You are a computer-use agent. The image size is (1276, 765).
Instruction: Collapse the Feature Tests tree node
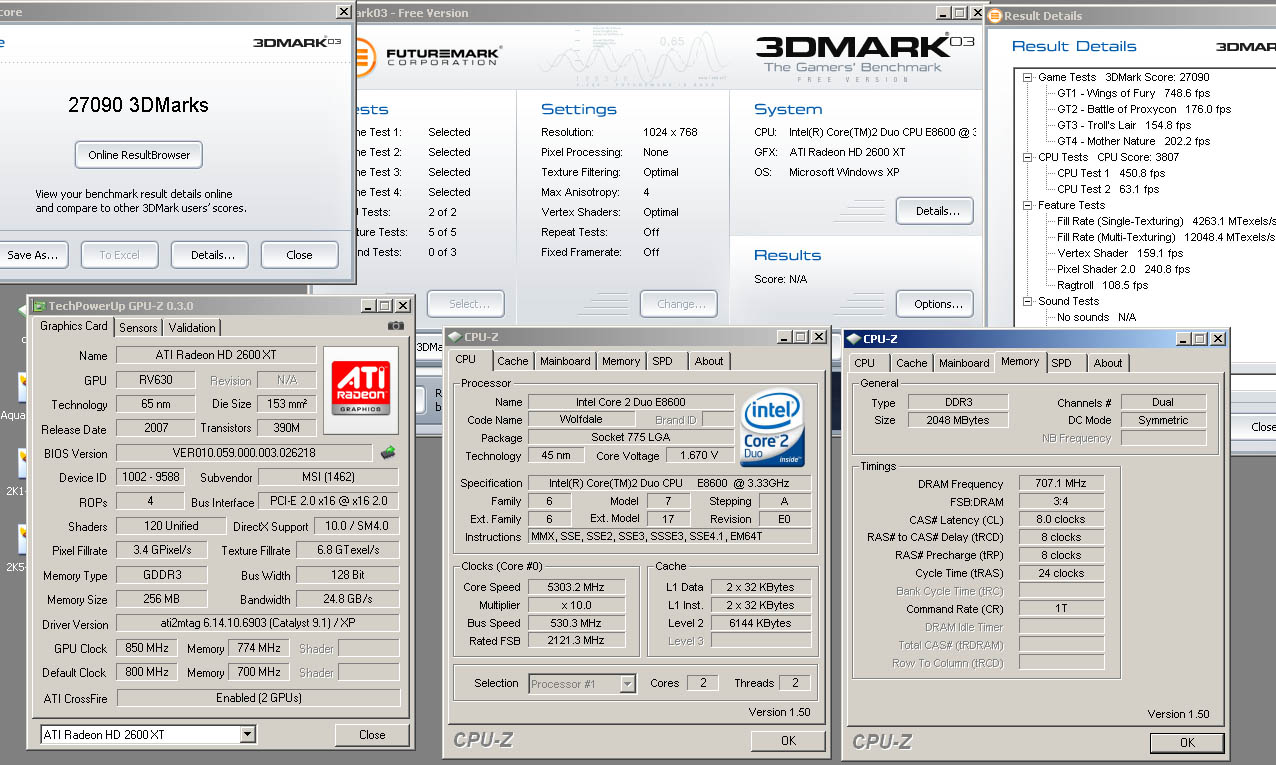click(1028, 205)
